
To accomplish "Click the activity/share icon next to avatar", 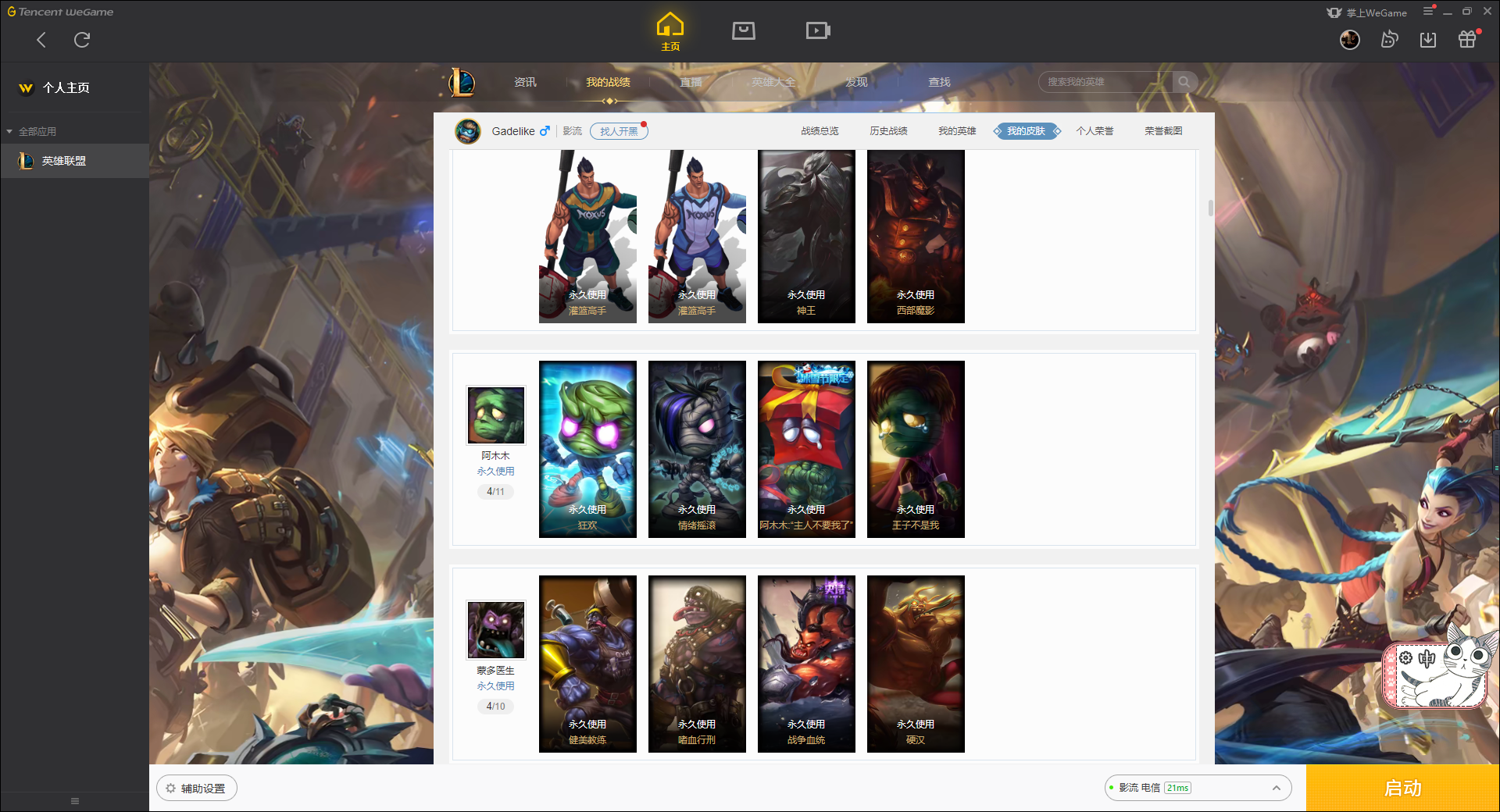I will coord(1389,40).
